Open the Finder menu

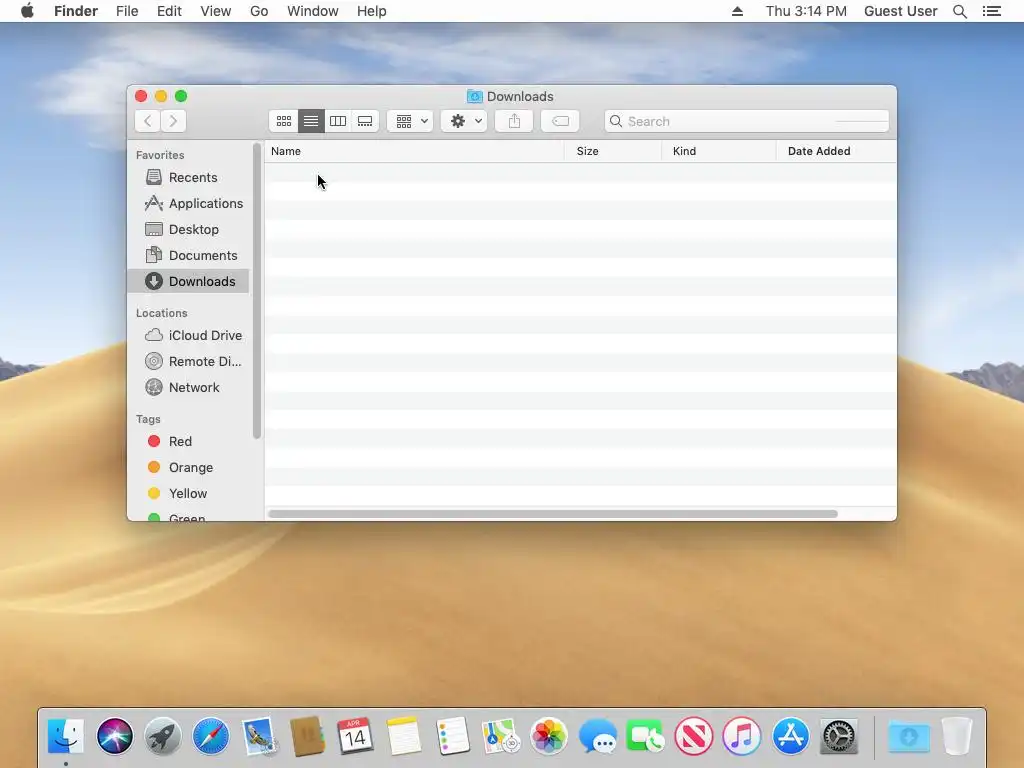click(x=76, y=11)
